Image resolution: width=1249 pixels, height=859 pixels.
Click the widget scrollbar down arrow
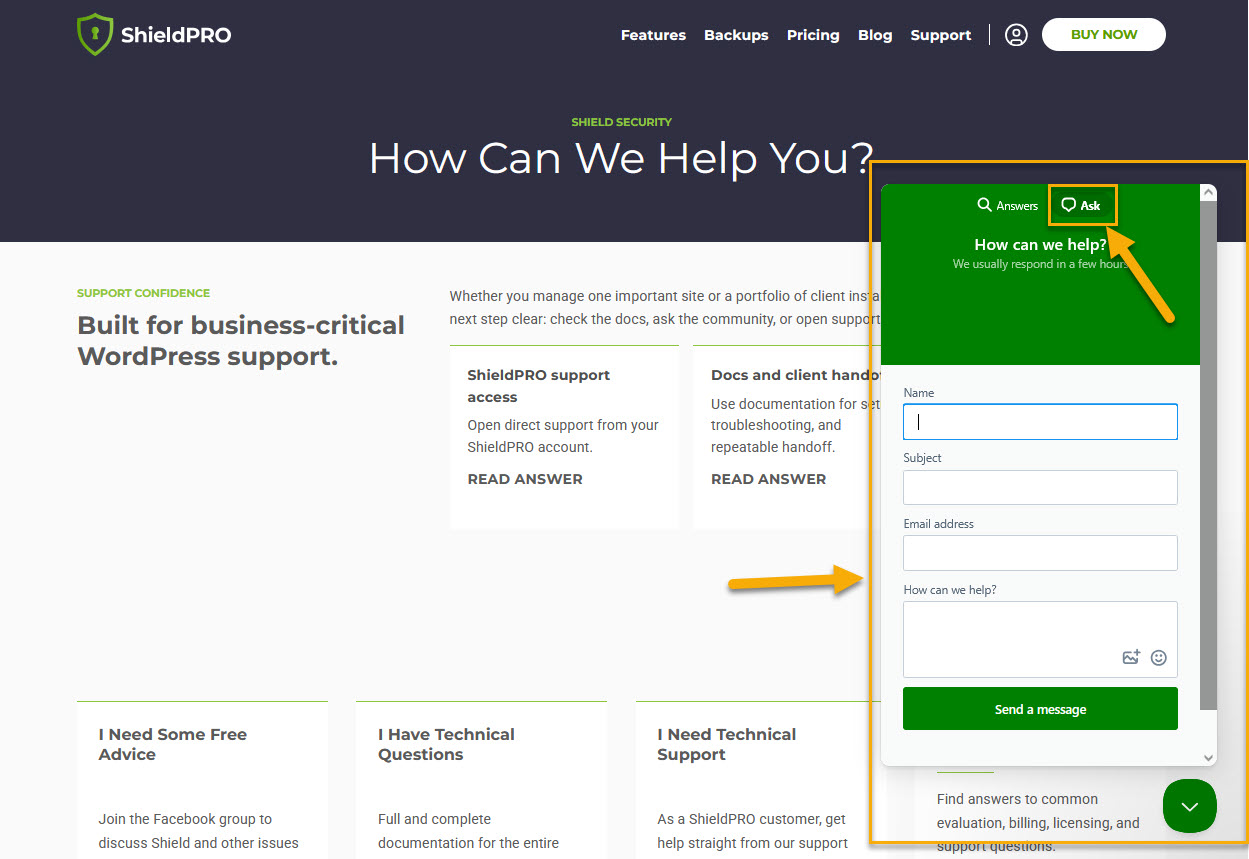point(1208,758)
